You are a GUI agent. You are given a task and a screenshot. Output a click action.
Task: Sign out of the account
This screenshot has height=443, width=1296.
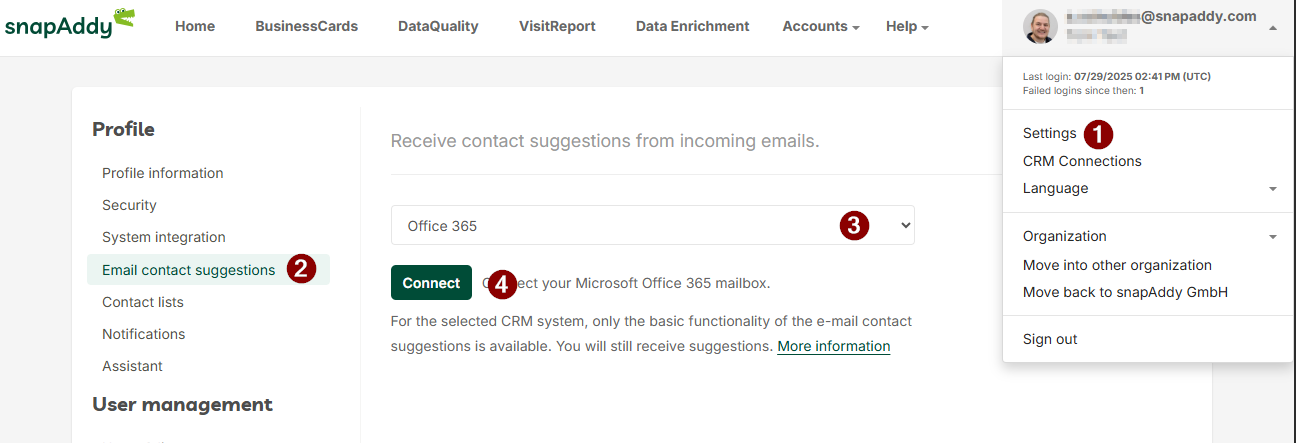[1050, 339]
